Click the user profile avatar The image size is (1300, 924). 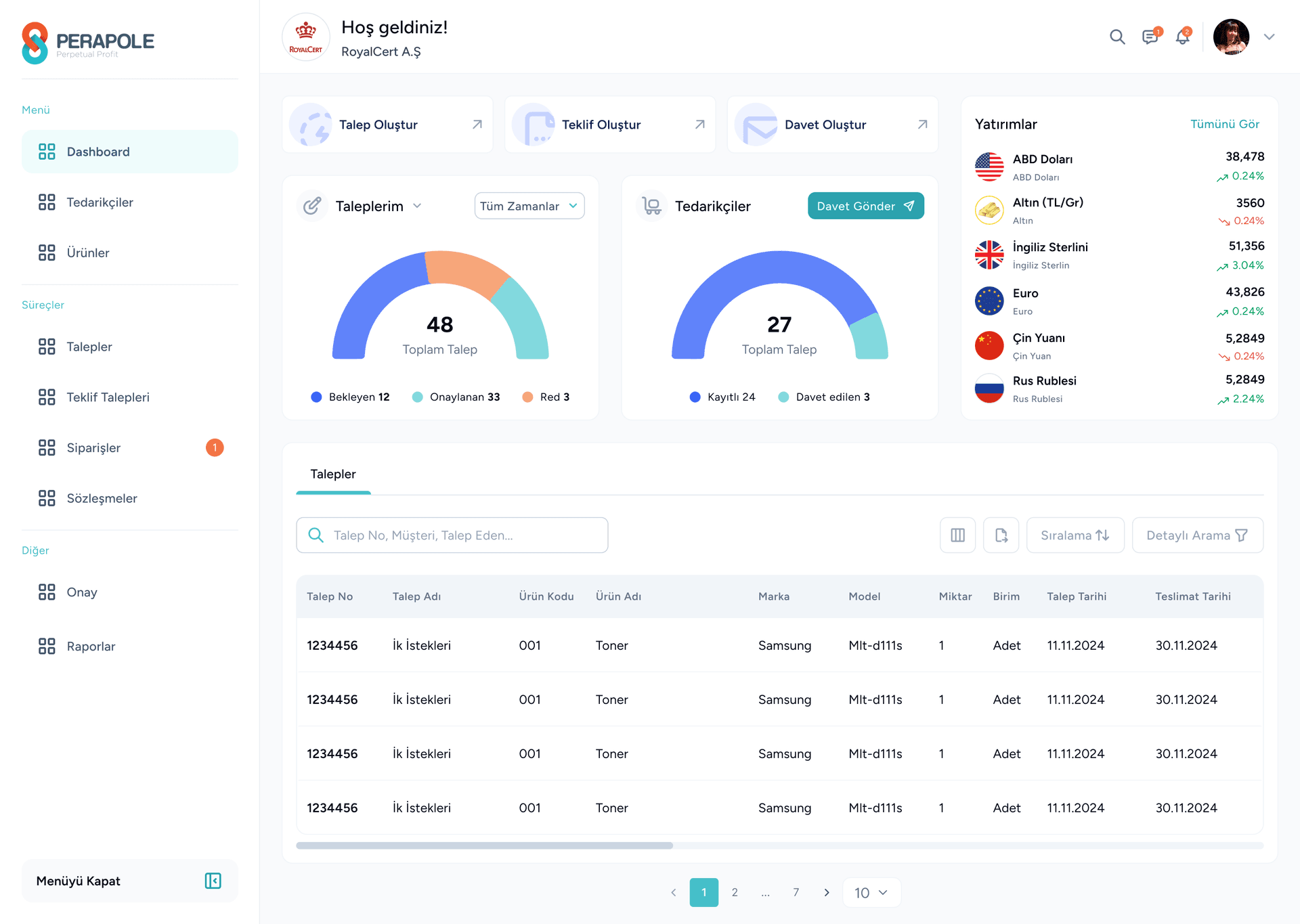point(1231,37)
